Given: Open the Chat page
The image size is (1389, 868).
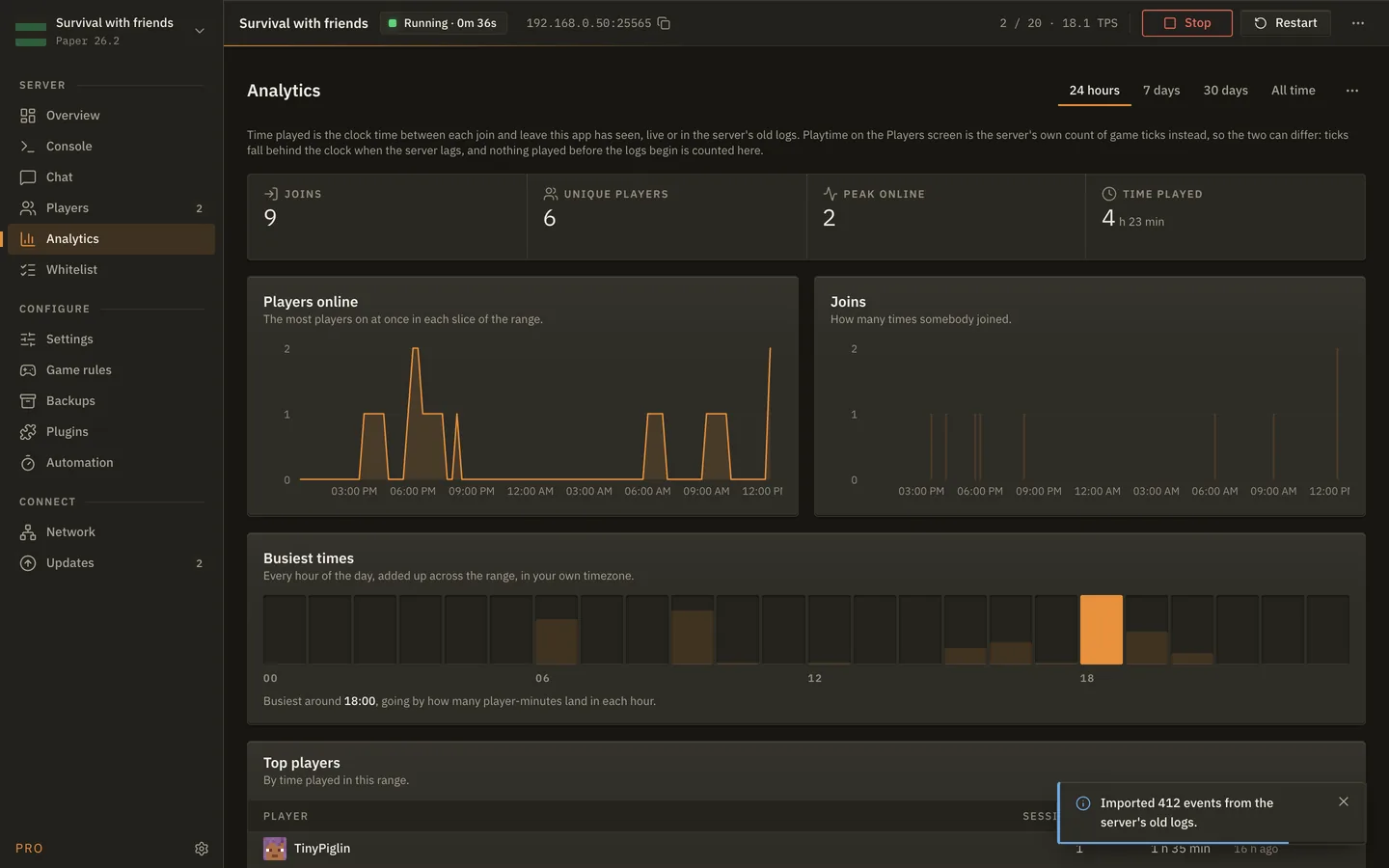Looking at the screenshot, I should point(111,177).
